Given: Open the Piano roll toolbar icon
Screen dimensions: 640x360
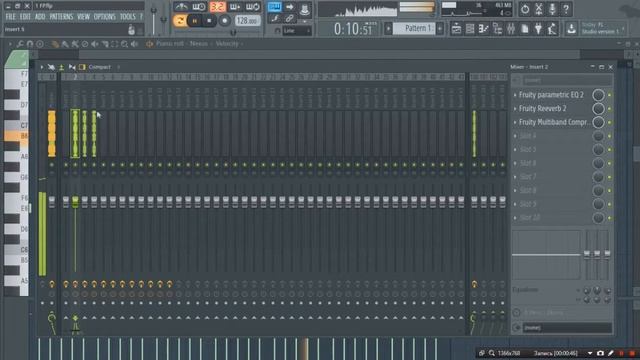Looking at the screenshot, I should tap(484, 29).
